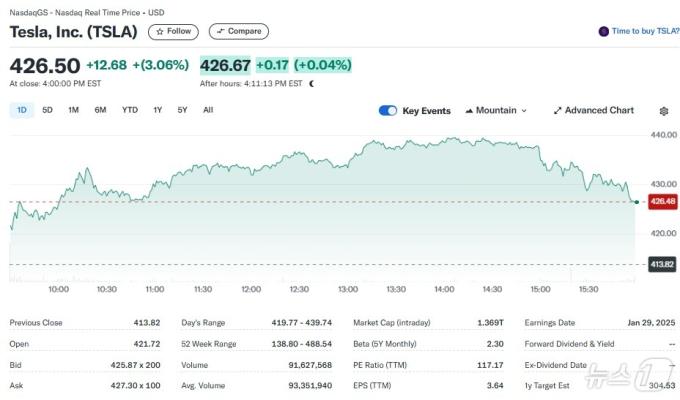680x400 pixels.
Task: Click the red 426.48 current price marker
Action: (x=662, y=202)
